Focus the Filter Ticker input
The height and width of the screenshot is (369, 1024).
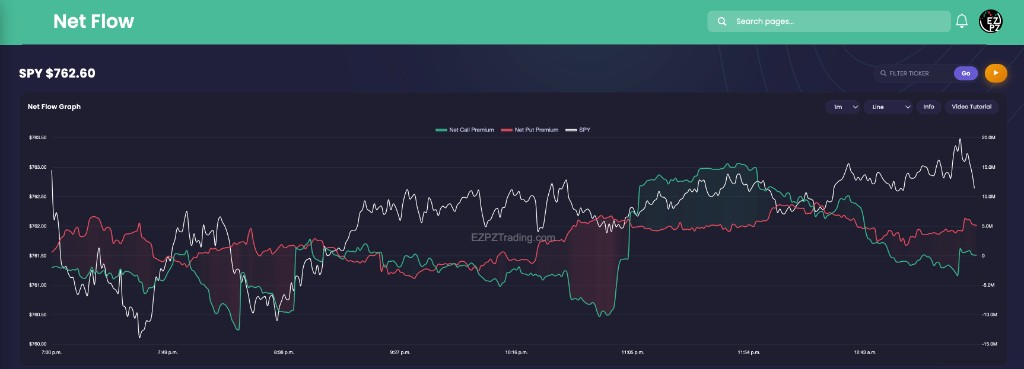point(917,74)
